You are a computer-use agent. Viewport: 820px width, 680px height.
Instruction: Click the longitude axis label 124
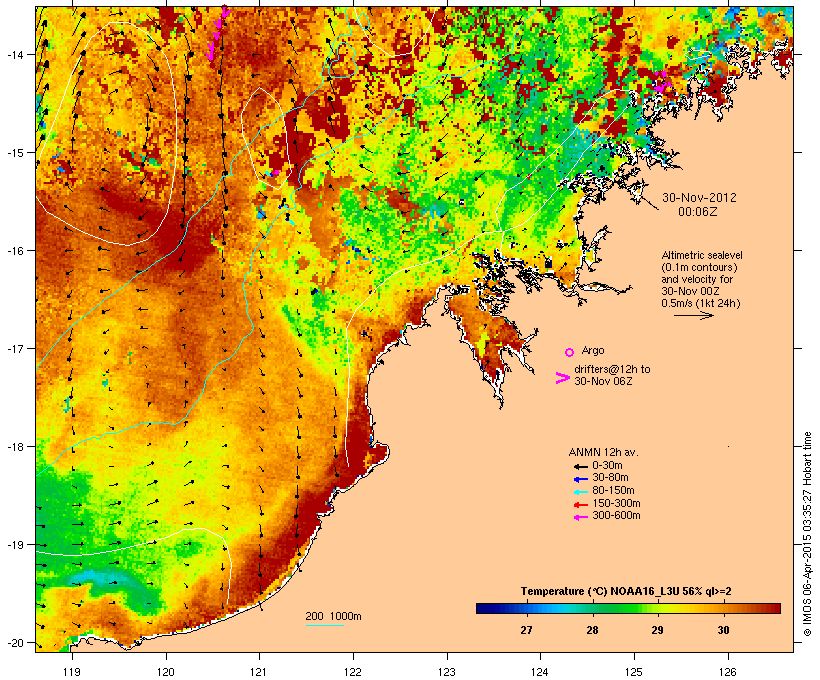click(540, 672)
